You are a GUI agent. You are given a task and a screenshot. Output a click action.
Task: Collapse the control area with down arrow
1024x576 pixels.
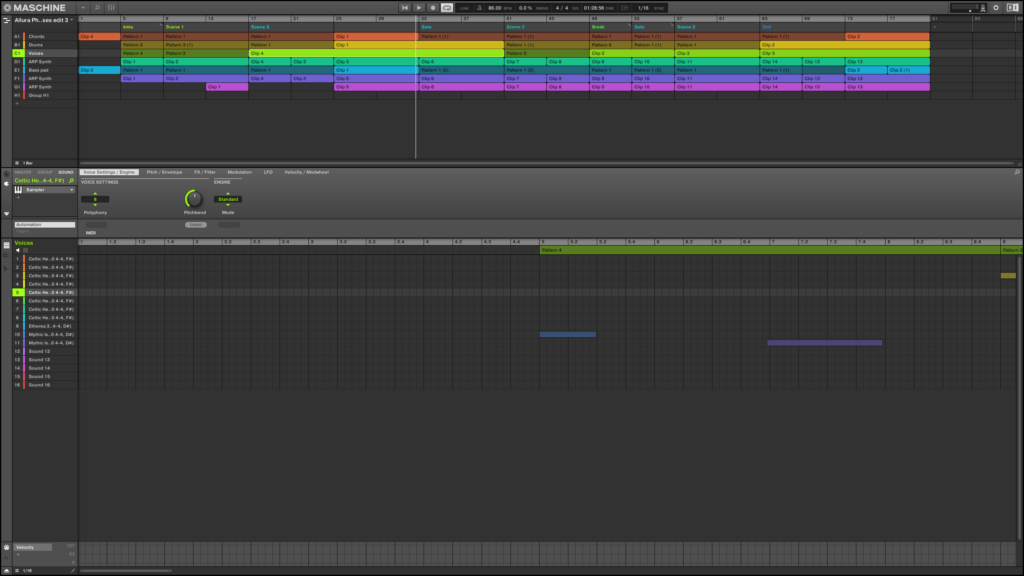(7, 214)
